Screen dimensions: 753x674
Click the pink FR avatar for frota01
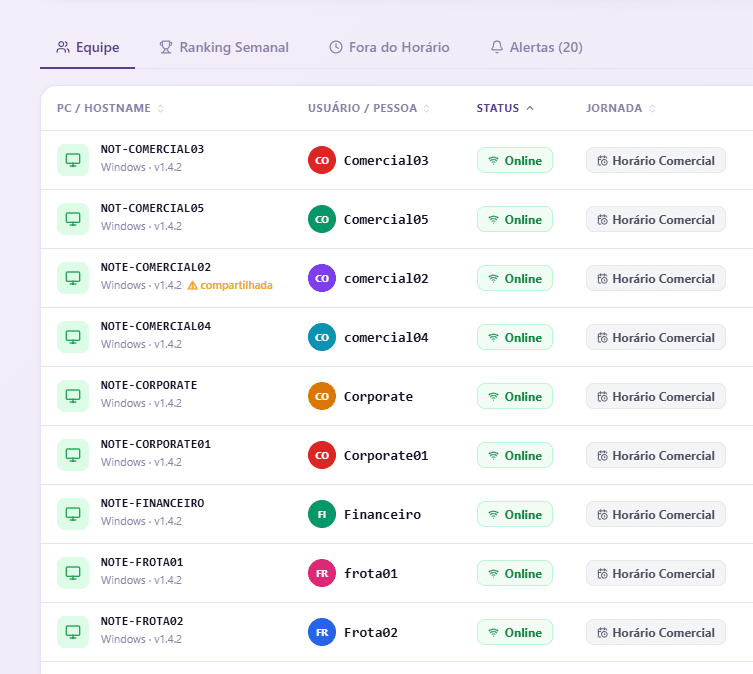click(322, 573)
